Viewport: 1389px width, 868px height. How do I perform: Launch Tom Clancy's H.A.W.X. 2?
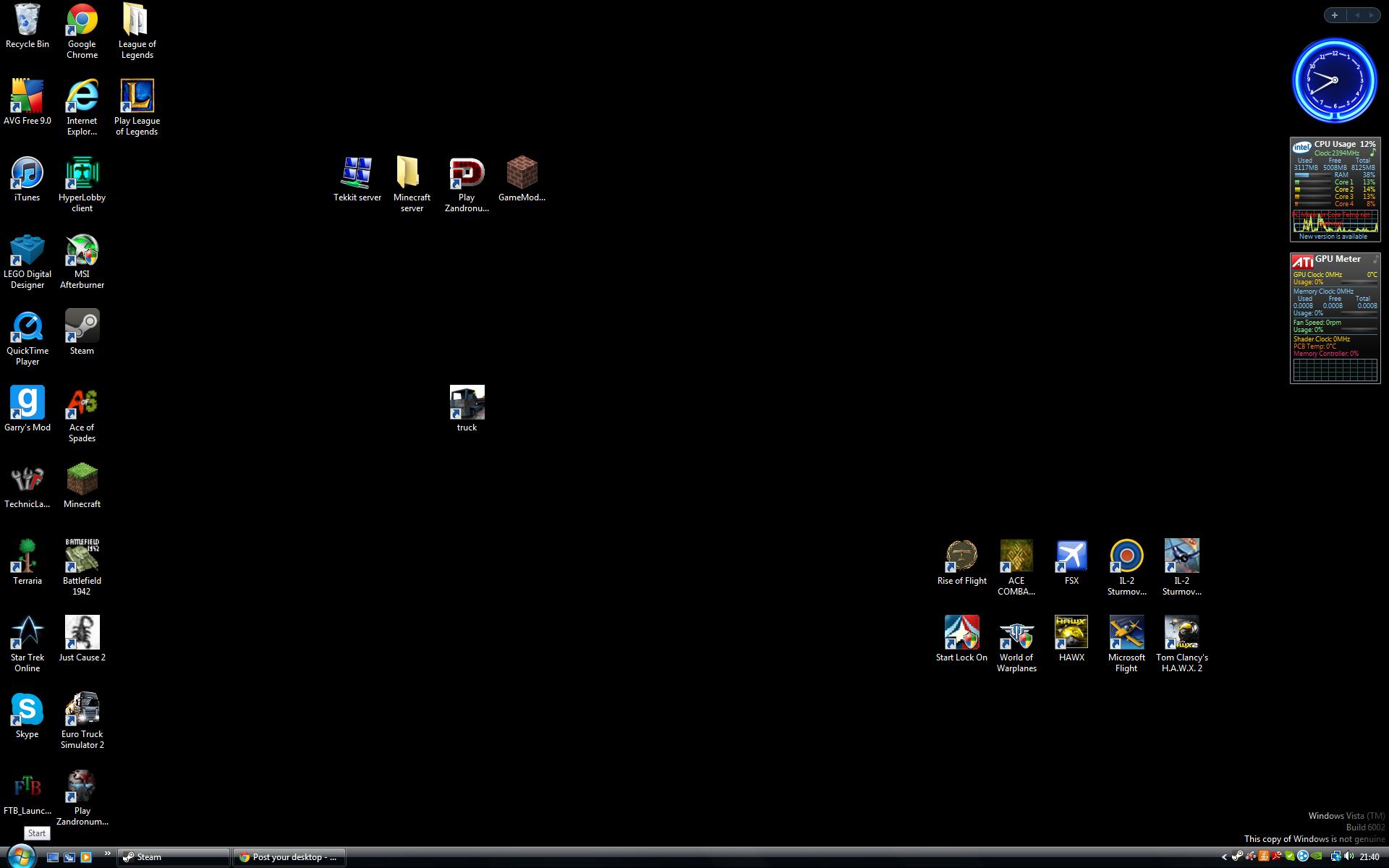coord(1181,644)
